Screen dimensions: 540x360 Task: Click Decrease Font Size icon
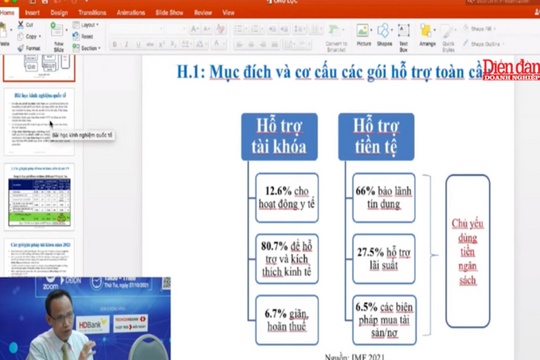[x=207, y=29]
